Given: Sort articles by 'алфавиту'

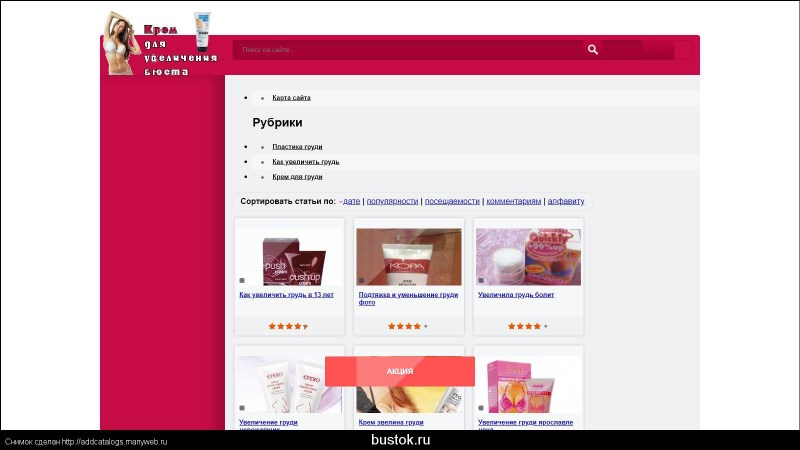Looking at the screenshot, I should (566, 201).
